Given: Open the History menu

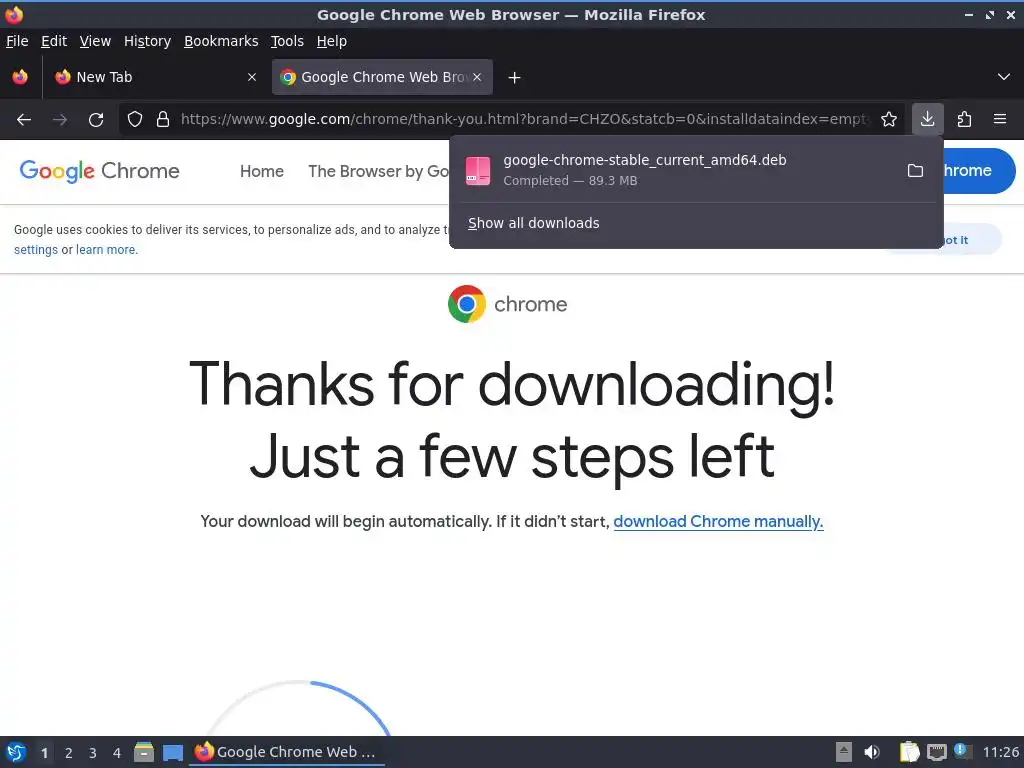Looking at the screenshot, I should click(148, 41).
